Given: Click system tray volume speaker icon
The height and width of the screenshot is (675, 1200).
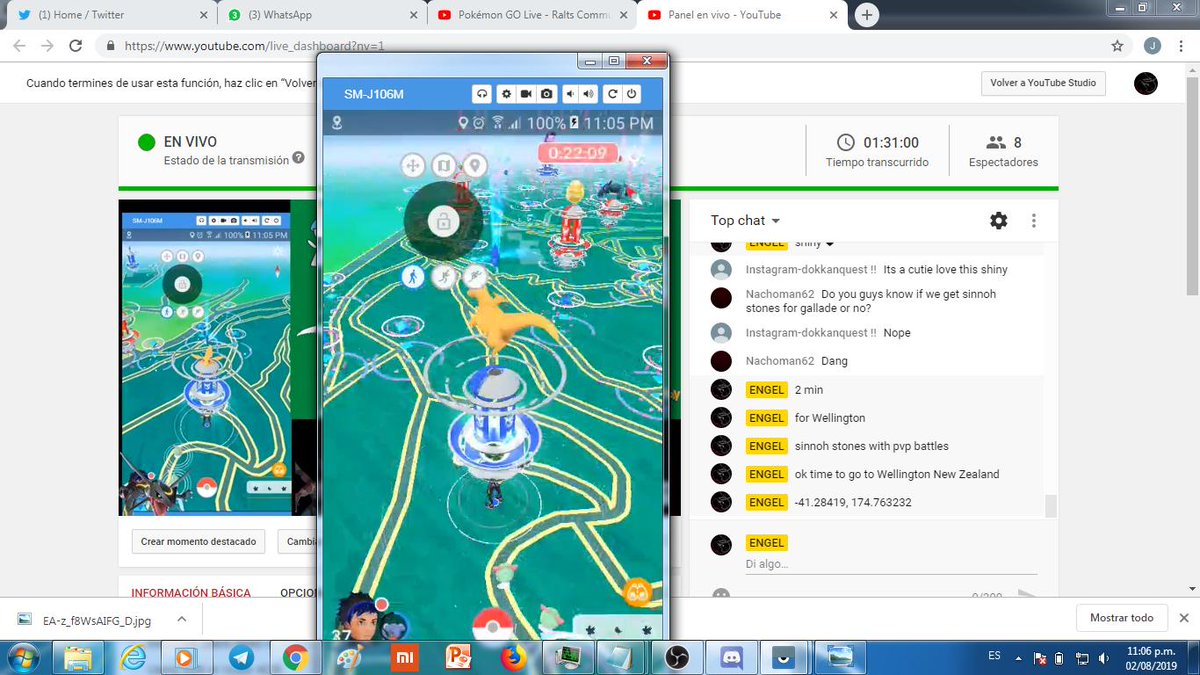Looking at the screenshot, I should click(1103, 658).
